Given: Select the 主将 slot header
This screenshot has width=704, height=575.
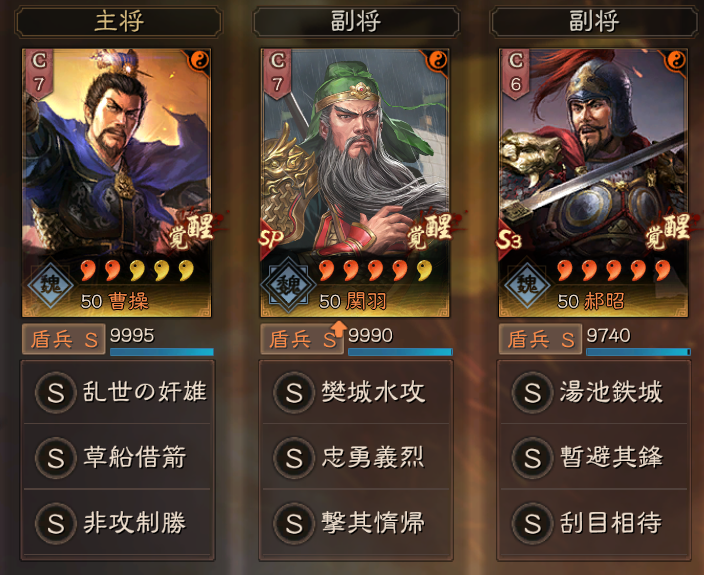Looking at the screenshot, I should coord(119,21).
